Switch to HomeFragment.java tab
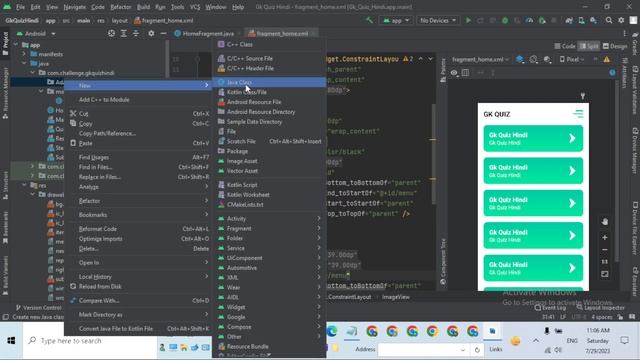 point(208,33)
